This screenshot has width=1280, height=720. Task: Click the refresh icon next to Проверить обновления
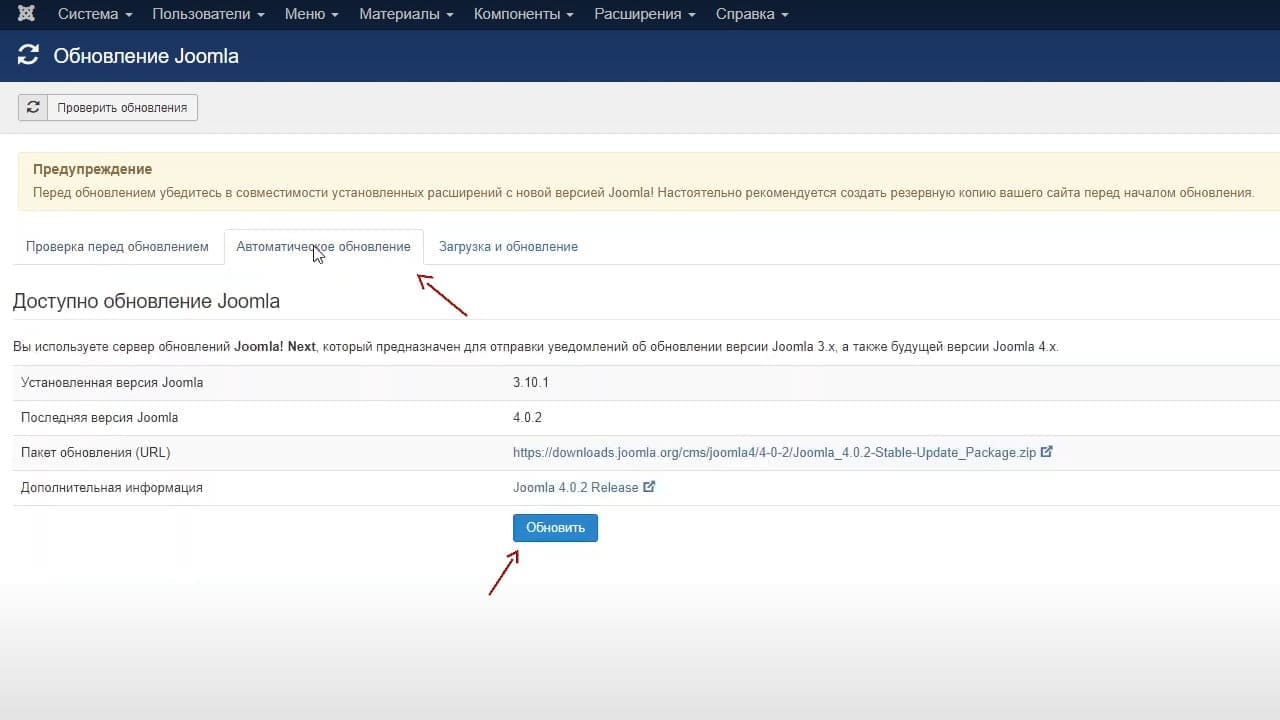[33, 107]
